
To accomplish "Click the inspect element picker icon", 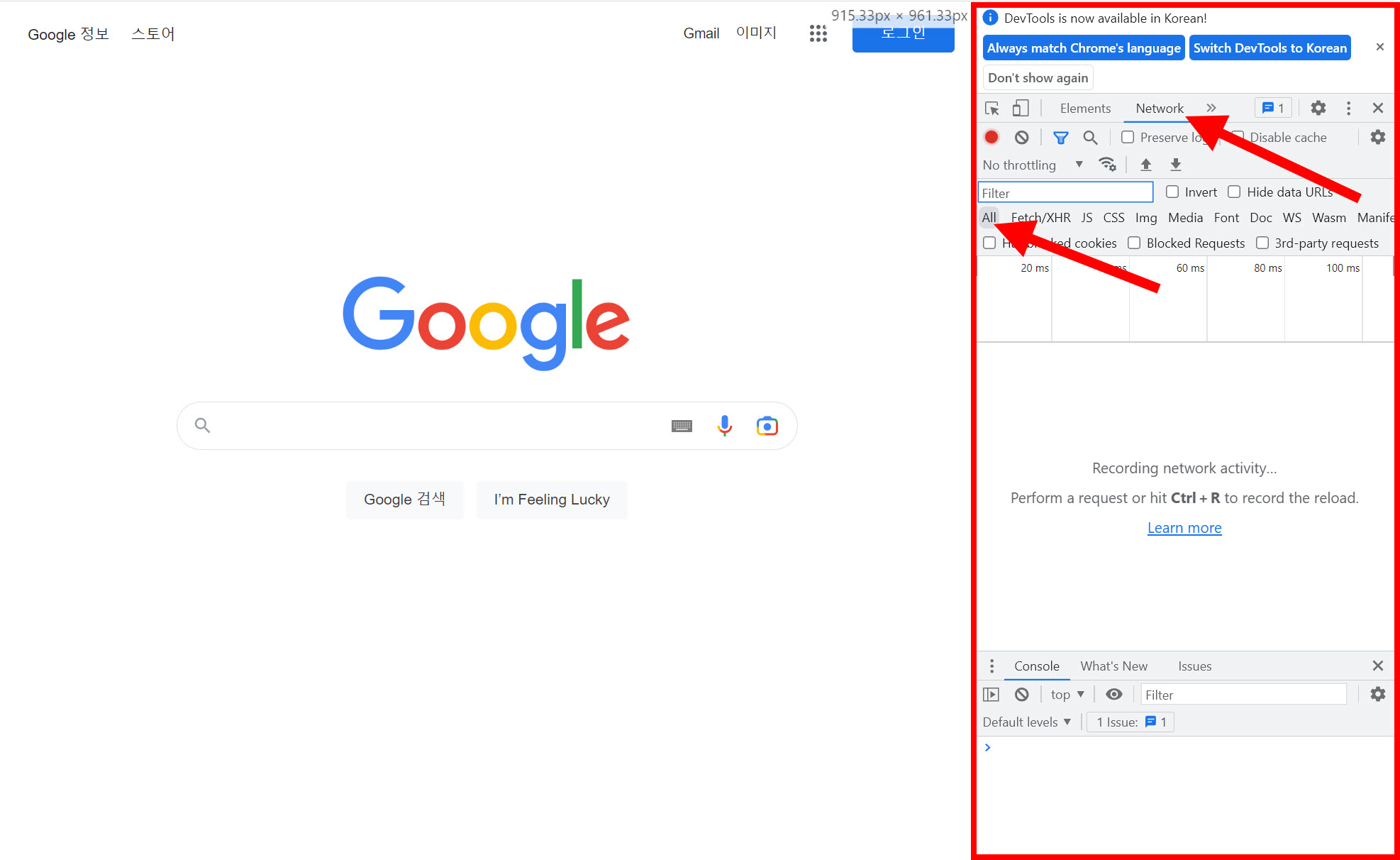I will (x=991, y=109).
